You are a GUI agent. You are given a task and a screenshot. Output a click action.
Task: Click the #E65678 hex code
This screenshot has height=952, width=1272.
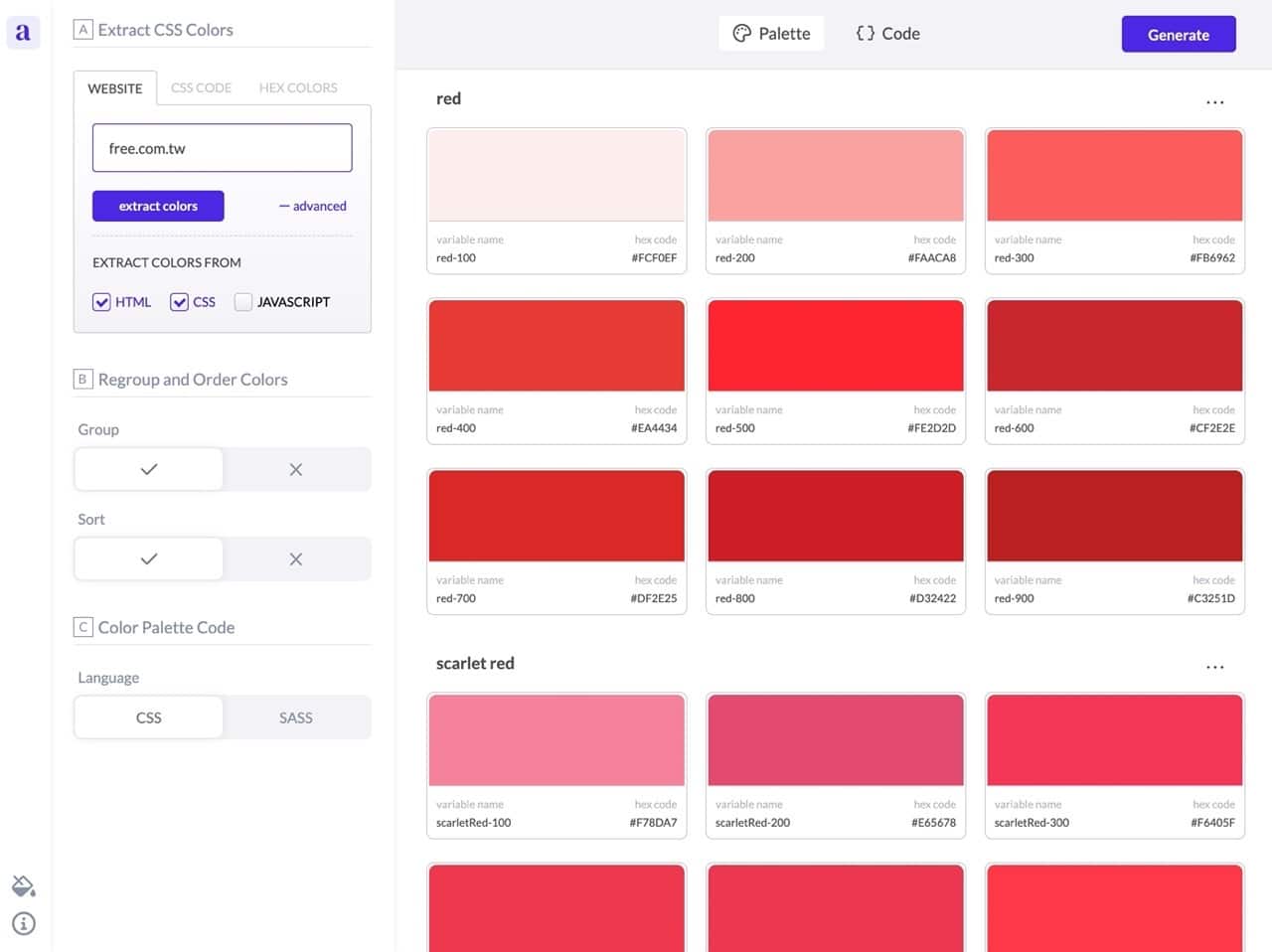coord(933,823)
